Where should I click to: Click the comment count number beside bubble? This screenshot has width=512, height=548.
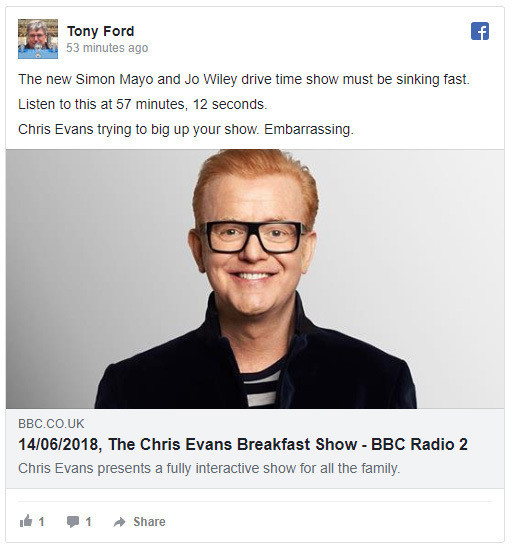click(x=88, y=522)
